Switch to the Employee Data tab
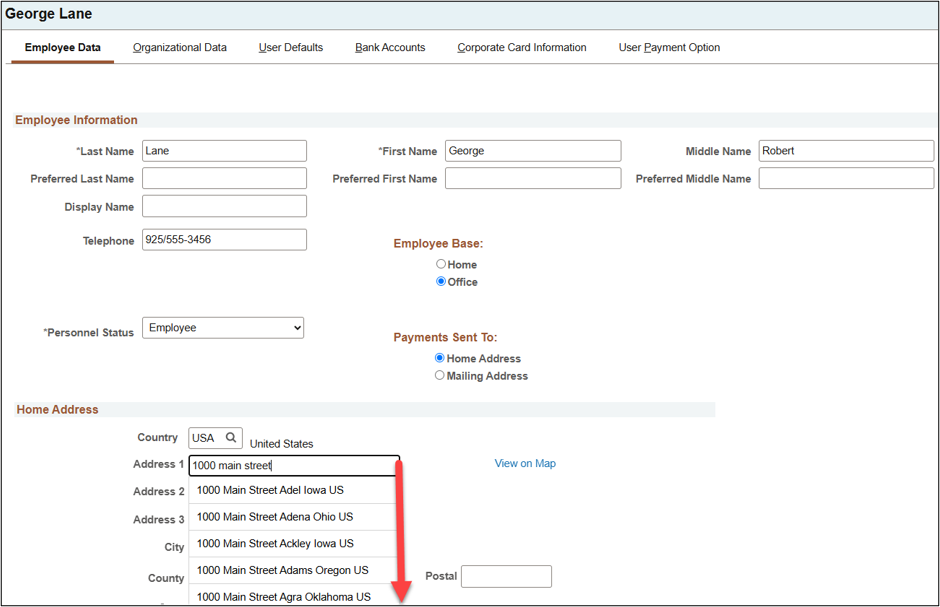Viewport: 940px width, 607px height. [62, 47]
